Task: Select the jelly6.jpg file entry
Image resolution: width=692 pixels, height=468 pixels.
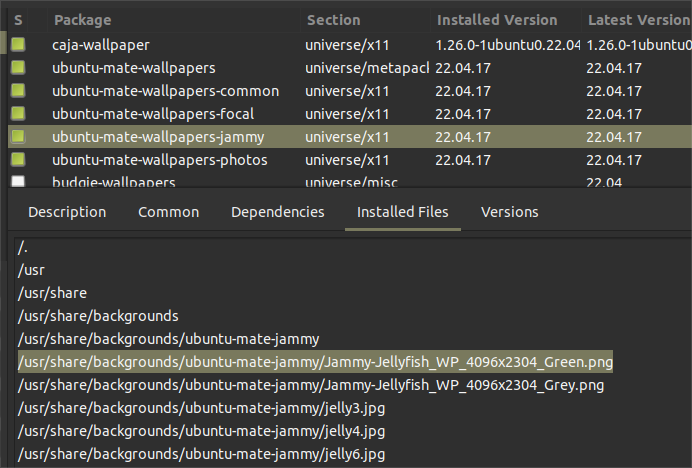Action: [x=201, y=454]
